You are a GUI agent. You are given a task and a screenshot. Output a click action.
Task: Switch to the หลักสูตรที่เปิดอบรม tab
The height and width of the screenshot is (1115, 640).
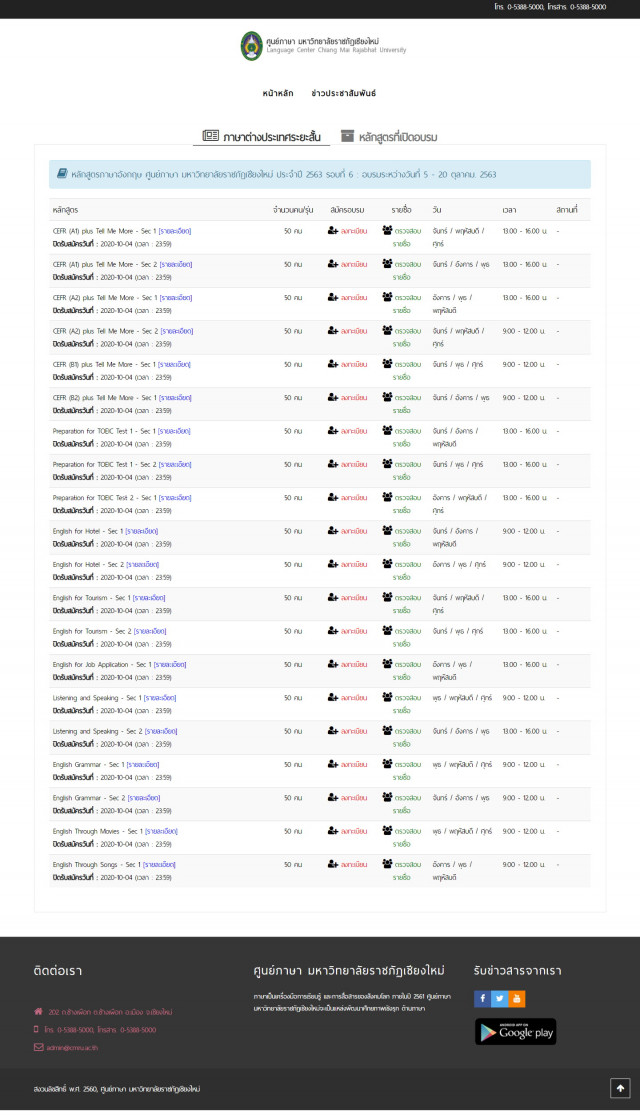point(389,136)
